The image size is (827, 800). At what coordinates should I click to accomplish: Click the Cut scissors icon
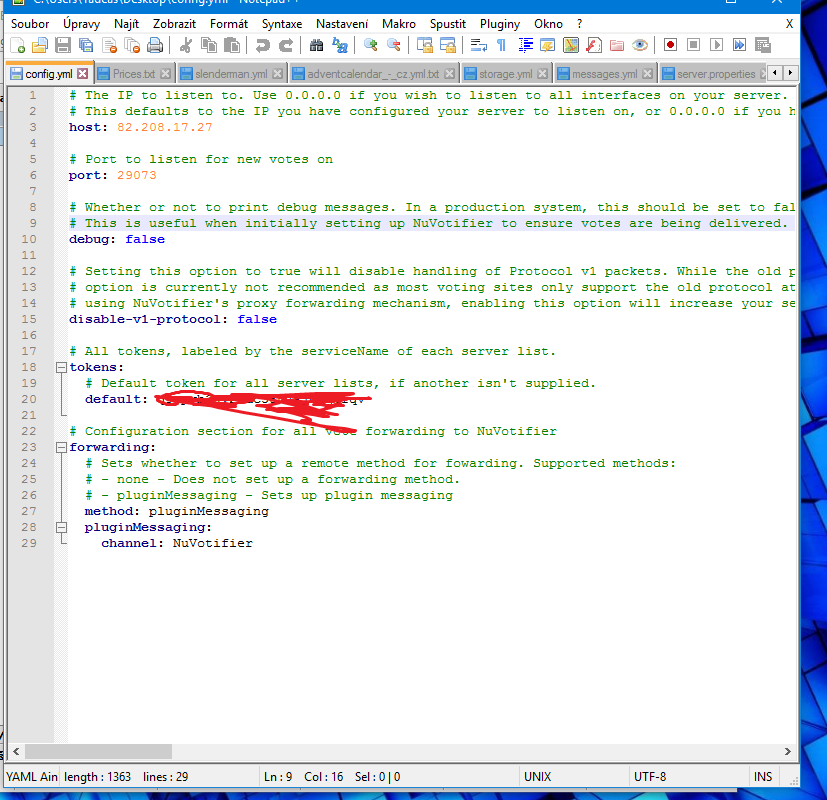185,45
